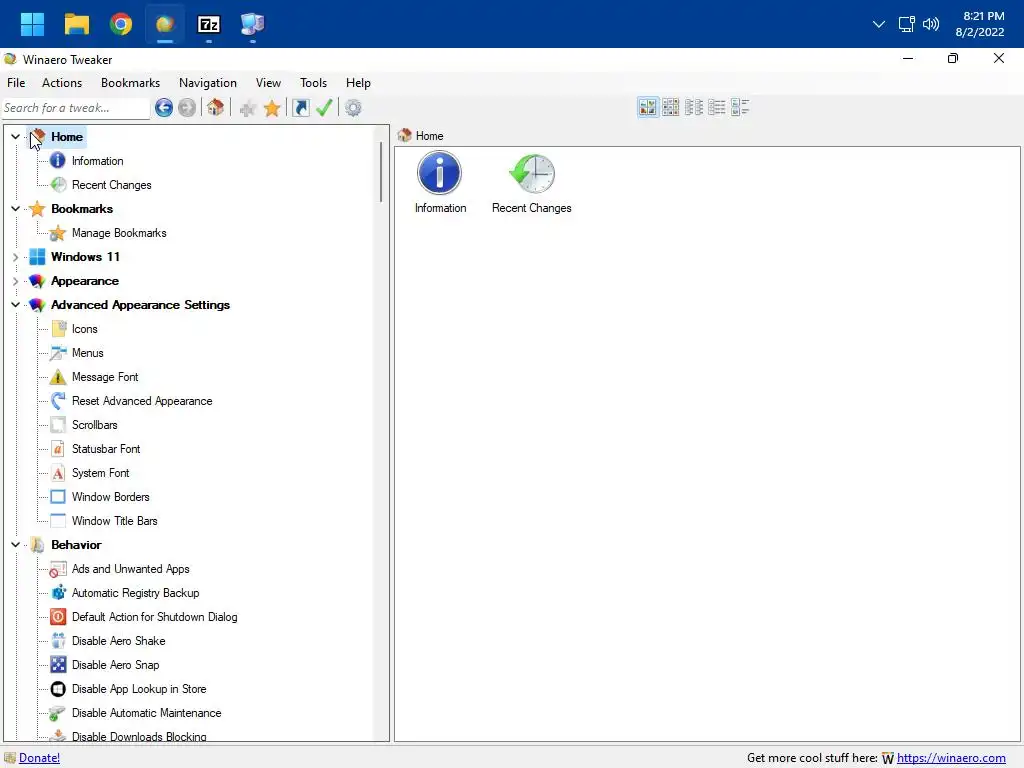1024x768 pixels.
Task: Open the View menu
Action: tap(268, 83)
